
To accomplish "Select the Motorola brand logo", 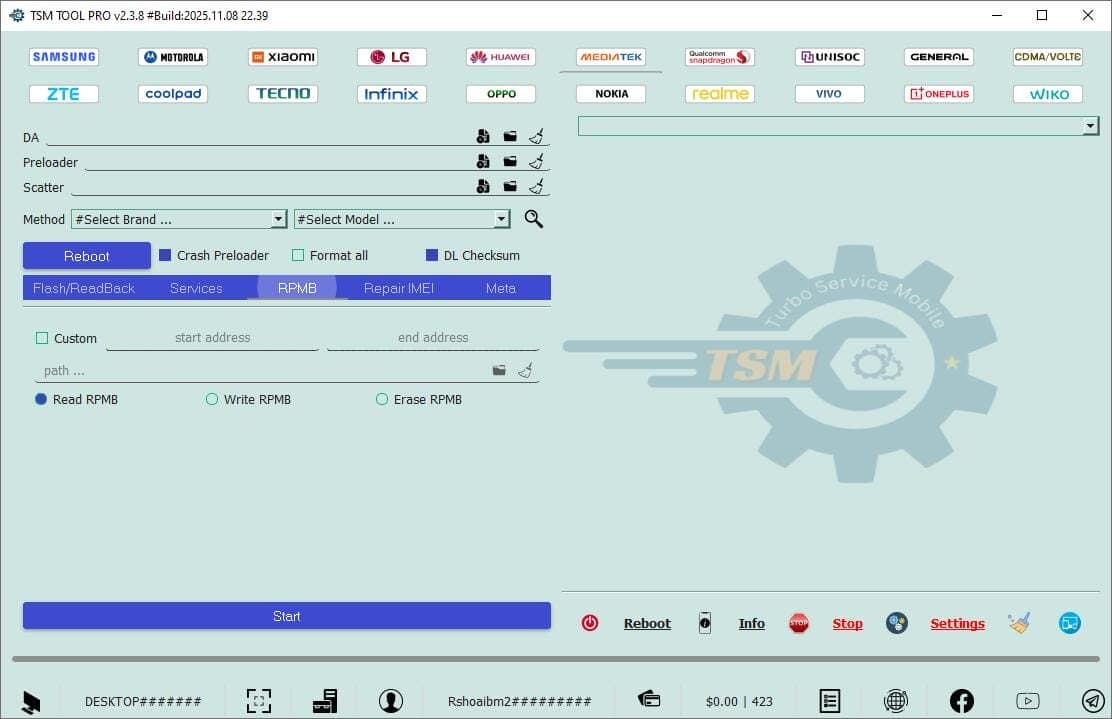I will pos(173,57).
